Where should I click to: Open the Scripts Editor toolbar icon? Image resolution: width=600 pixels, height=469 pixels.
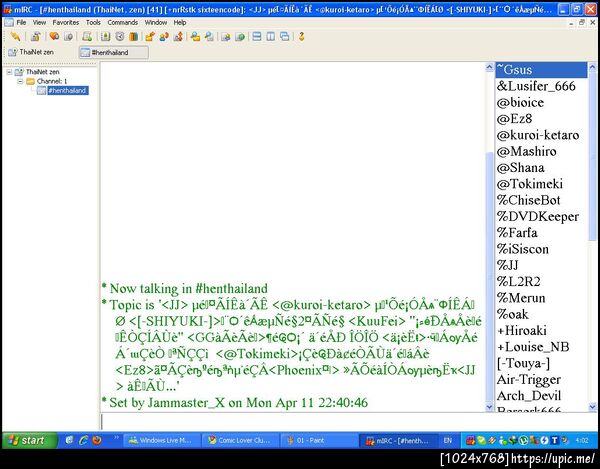tap(87, 37)
